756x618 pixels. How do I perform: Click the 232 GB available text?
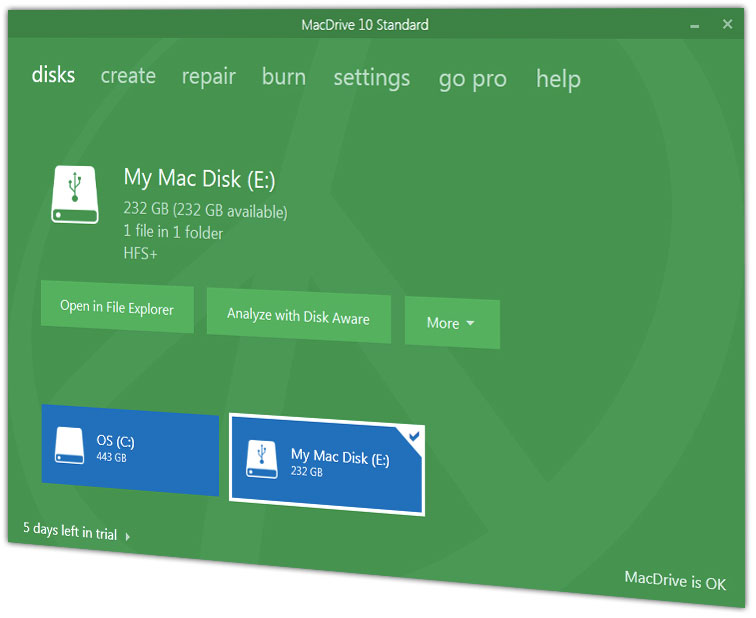205,211
